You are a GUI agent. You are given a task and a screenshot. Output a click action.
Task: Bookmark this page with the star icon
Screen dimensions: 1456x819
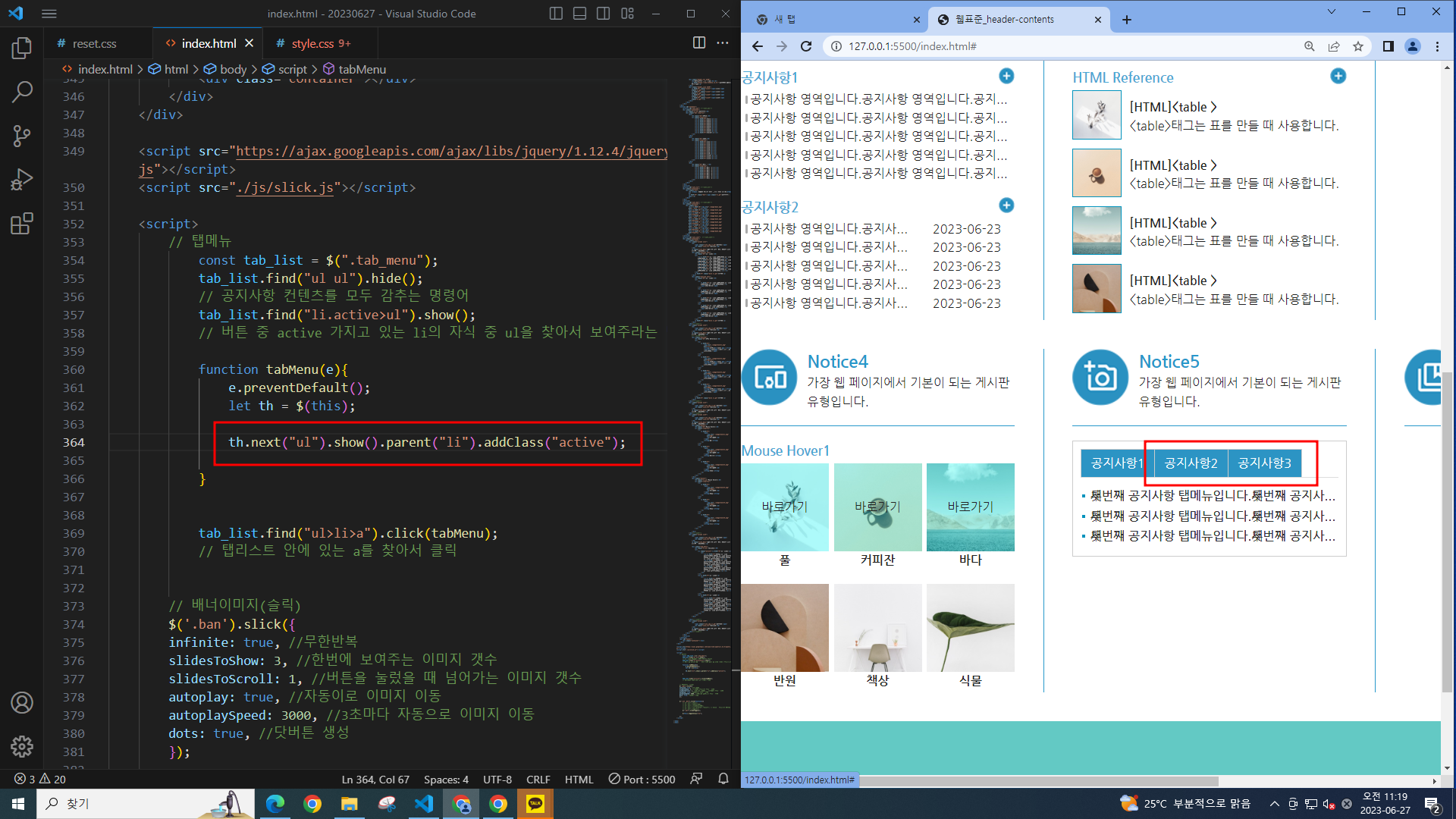pyautogui.click(x=1357, y=46)
